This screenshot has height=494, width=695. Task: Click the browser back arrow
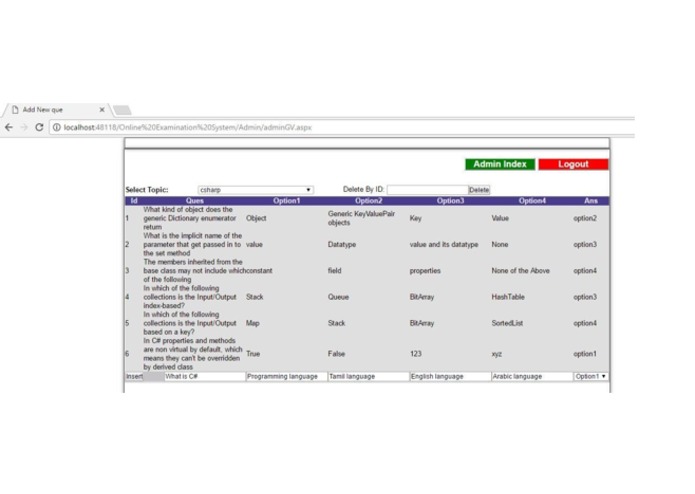(9, 128)
